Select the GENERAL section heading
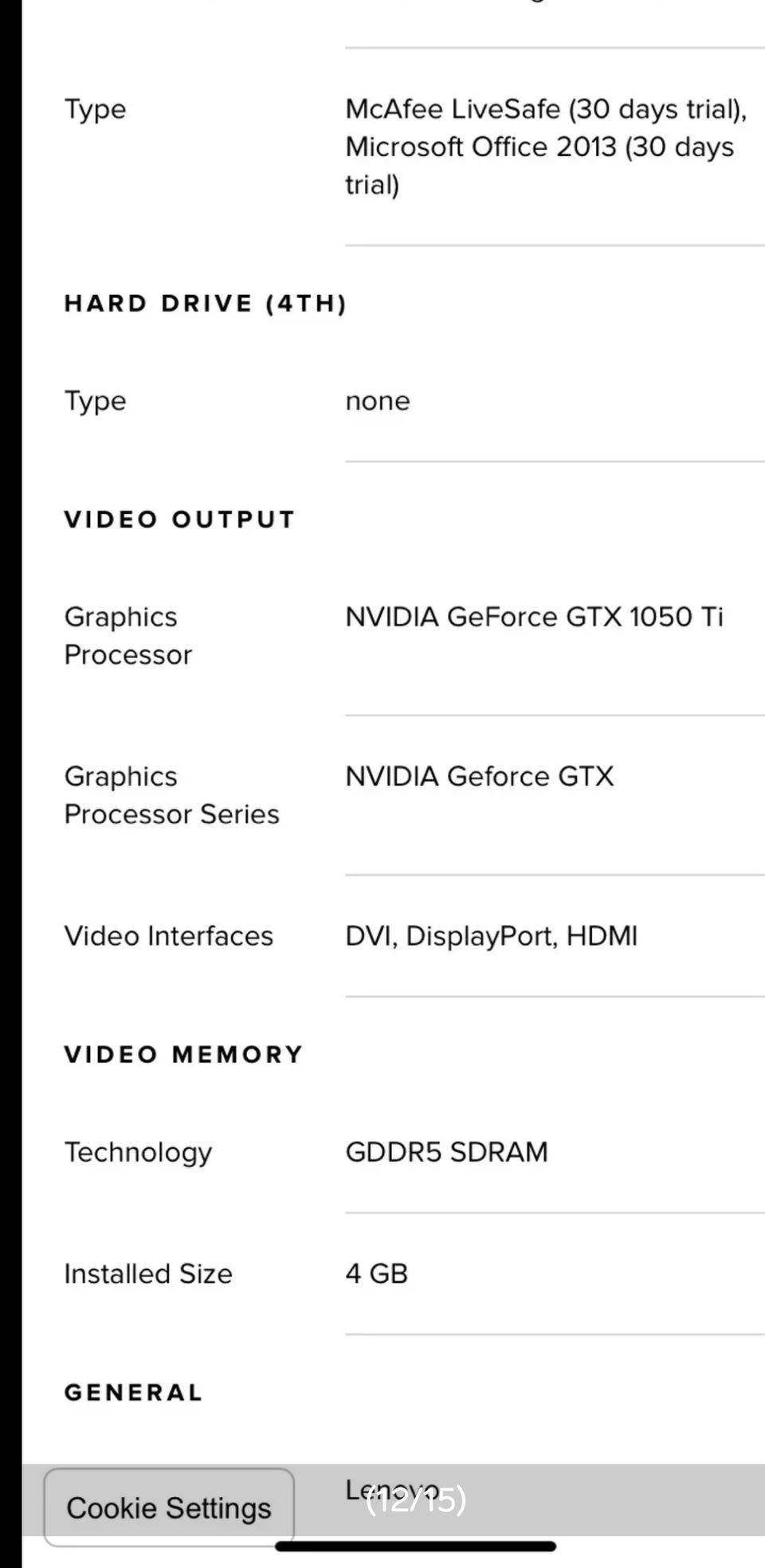765x1568 pixels. click(x=134, y=1393)
